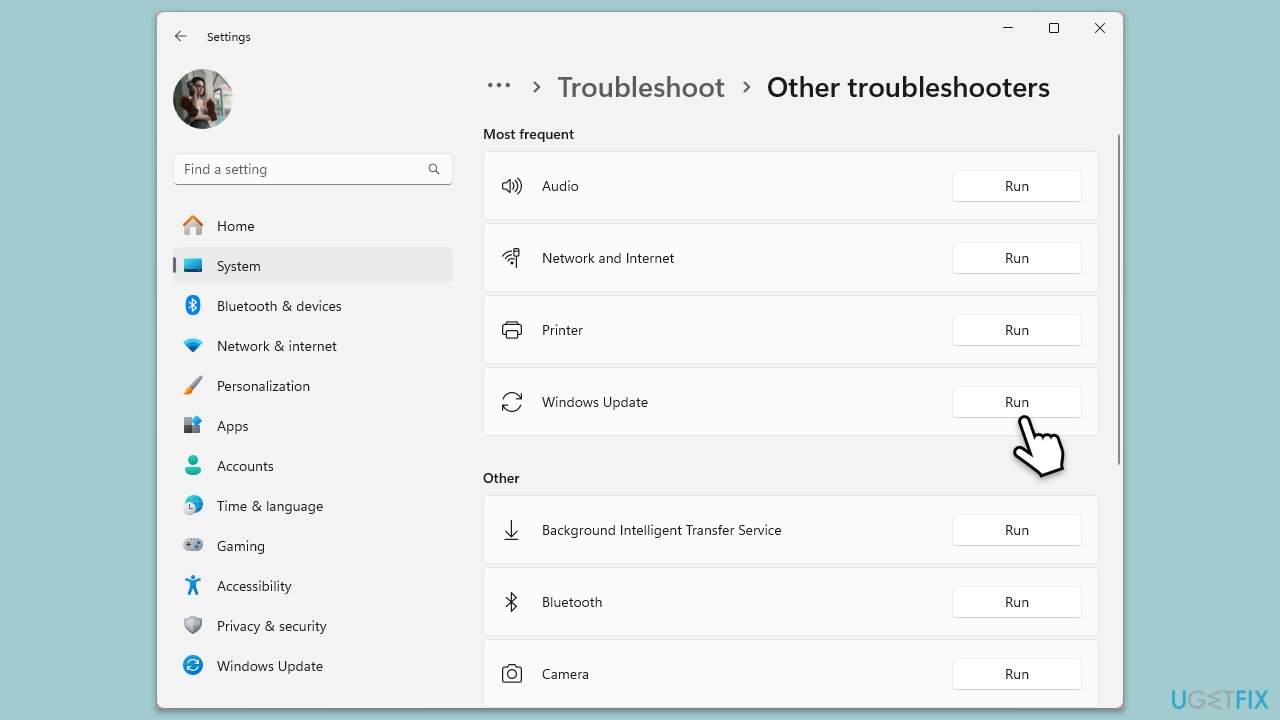Click the Time & language clock icon
1280x720 pixels.
point(193,506)
